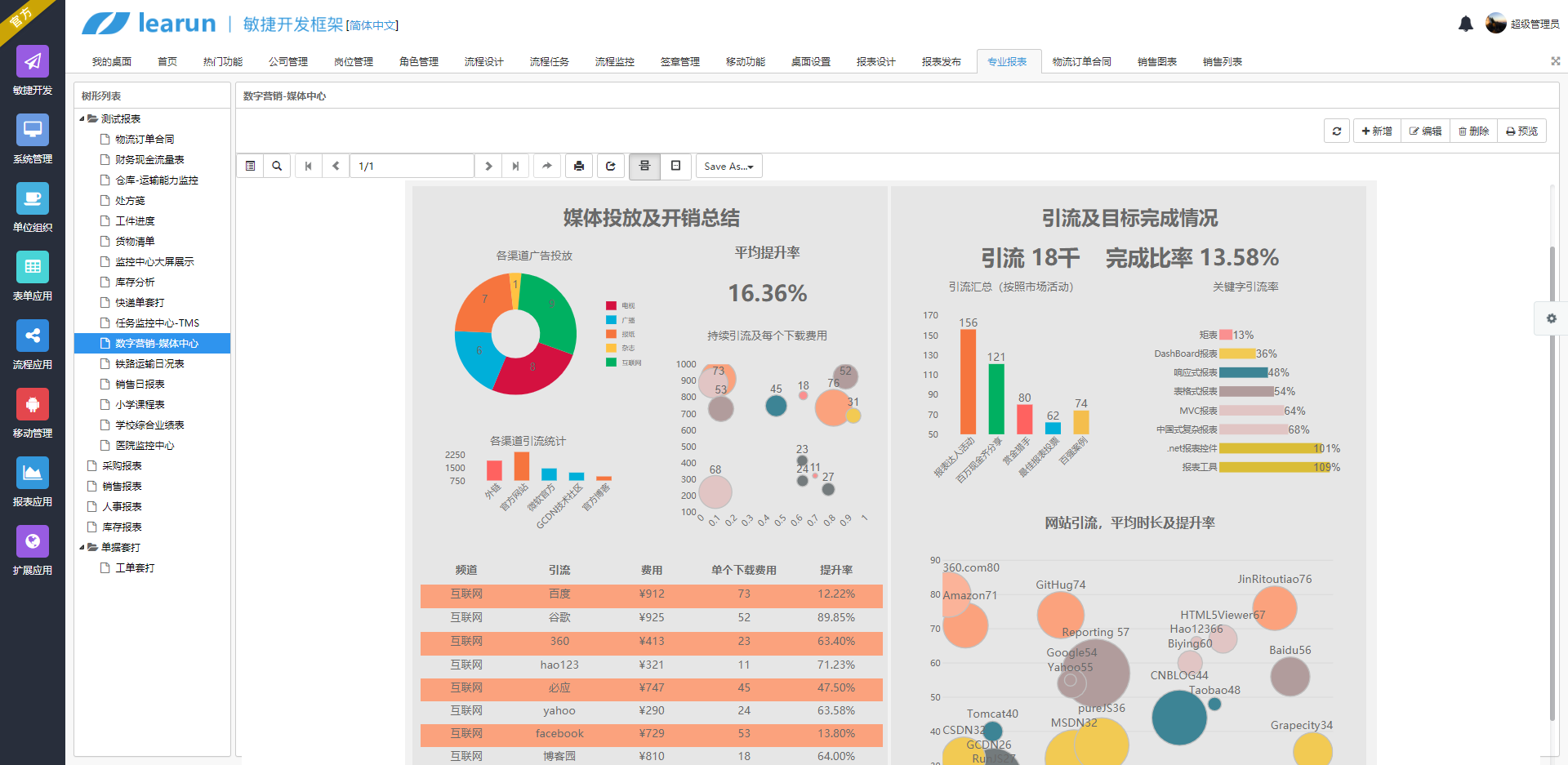The width and height of the screenshot is (1568, 765).
Task: Select 财务现金流量表 in report tree
Action: (x=149, y=160)
